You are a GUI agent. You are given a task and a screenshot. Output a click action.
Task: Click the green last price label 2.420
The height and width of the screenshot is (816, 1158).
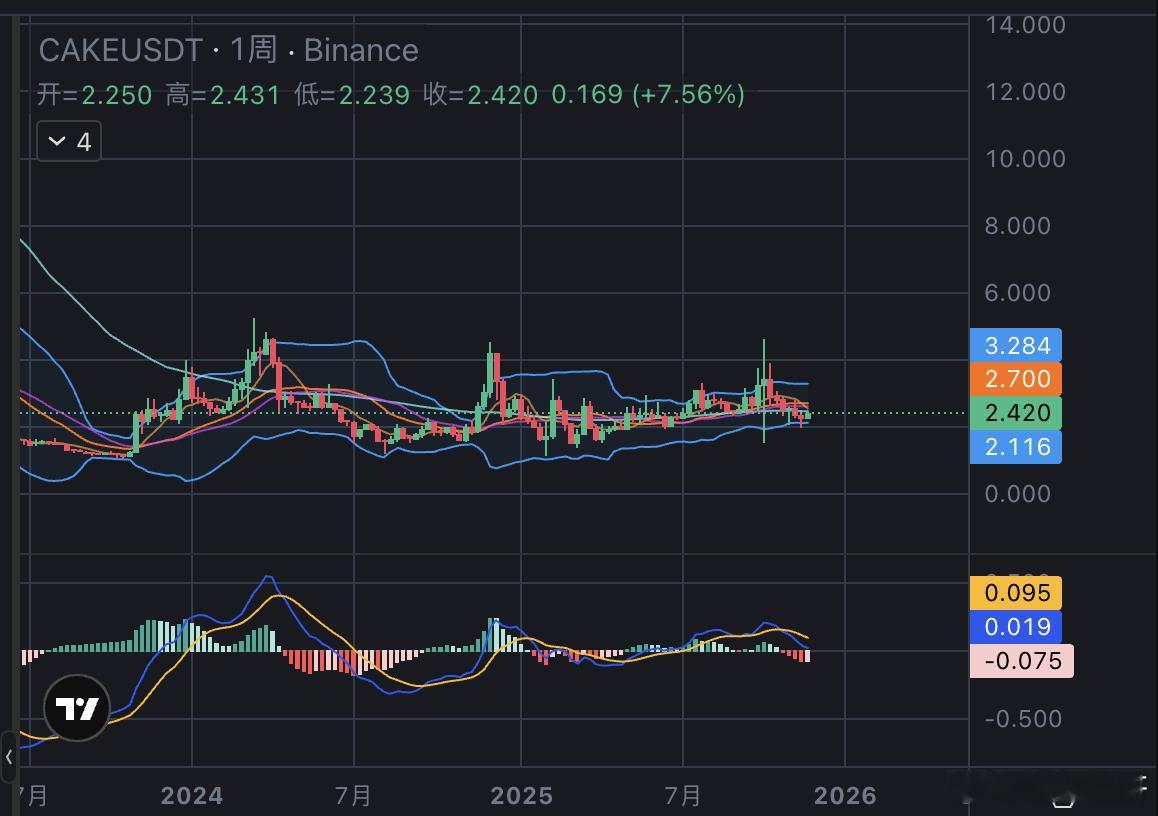1016,413
